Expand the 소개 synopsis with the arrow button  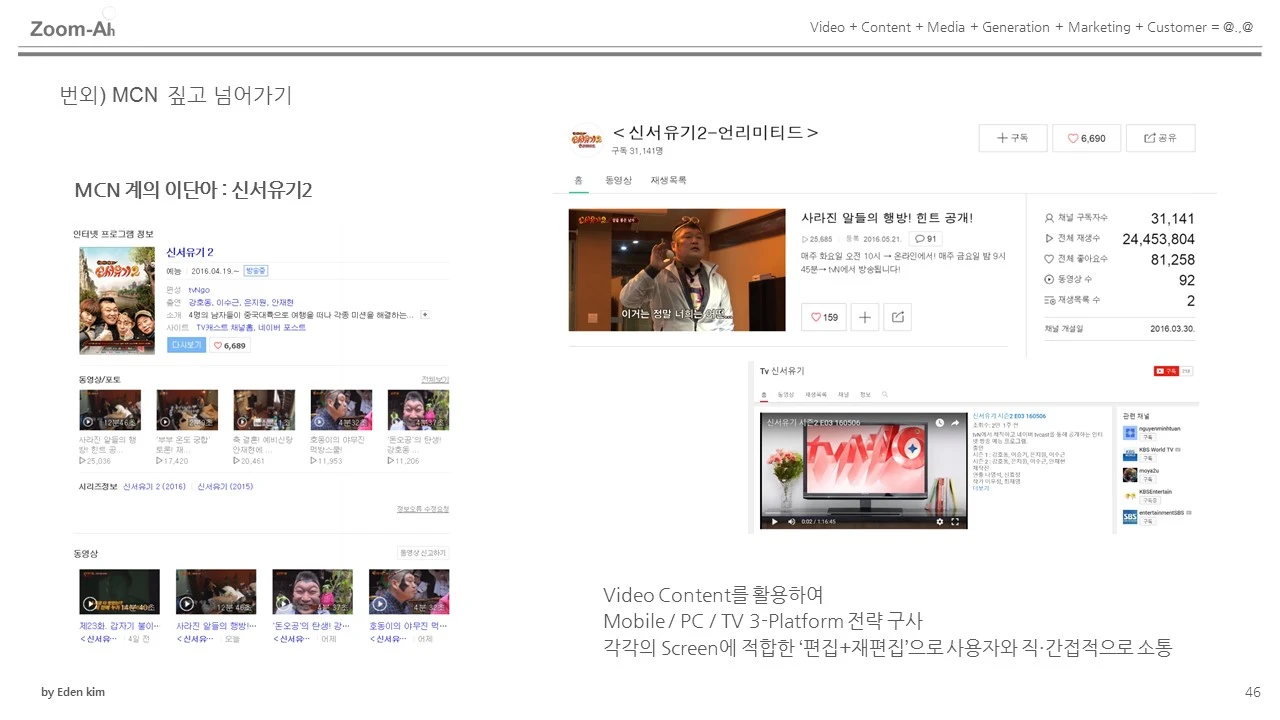424,315
